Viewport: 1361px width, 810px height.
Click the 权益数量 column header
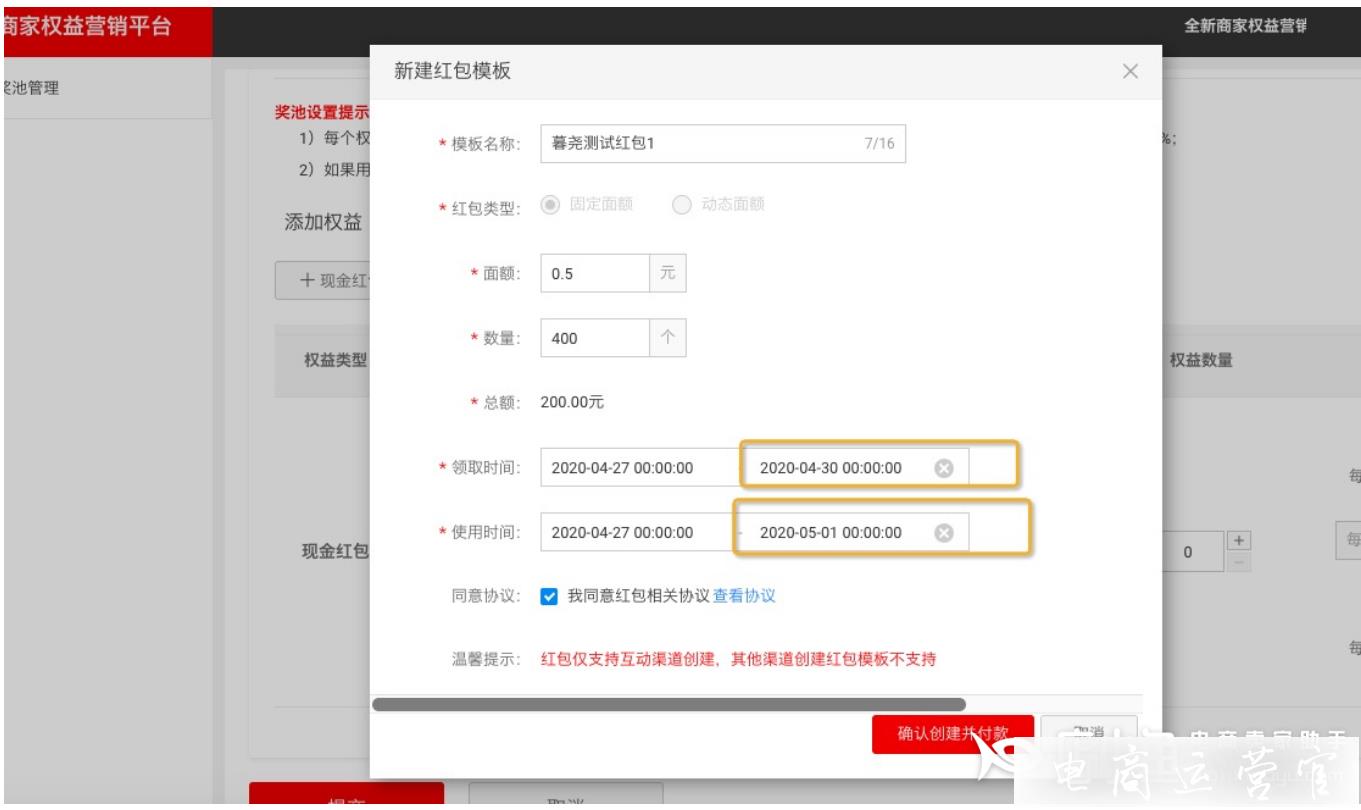point(1200,361)
